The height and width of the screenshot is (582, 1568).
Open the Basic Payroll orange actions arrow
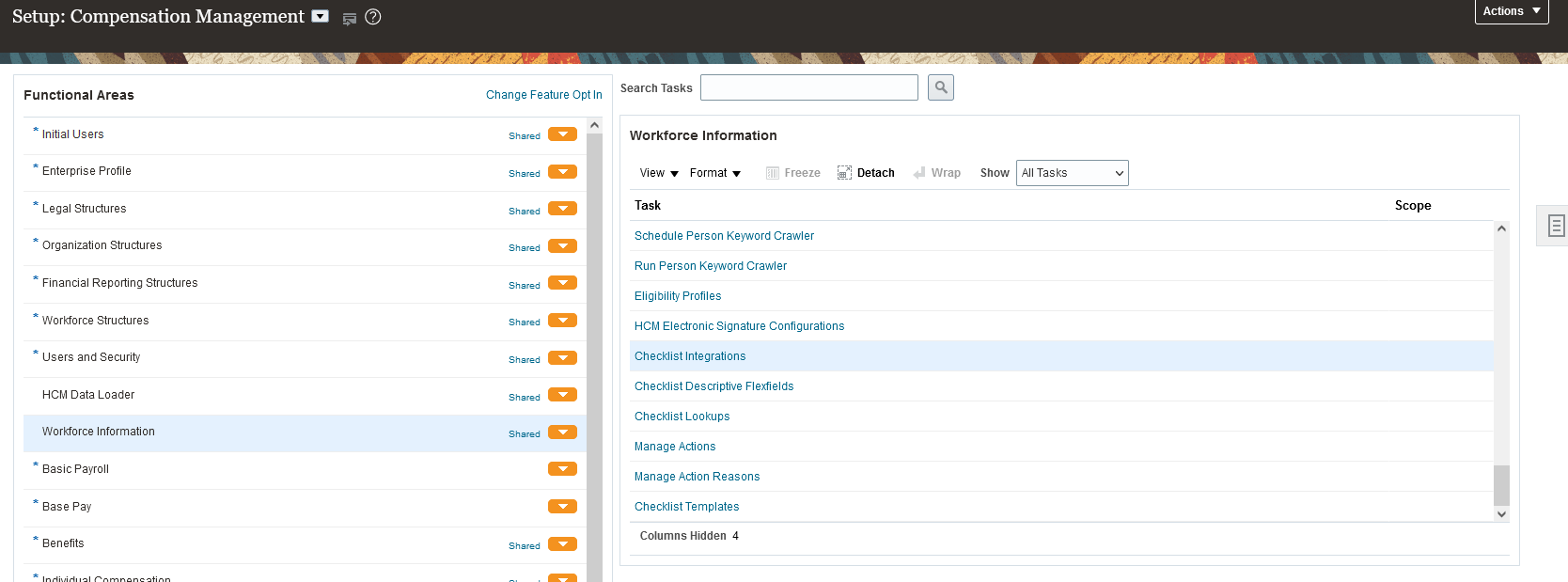[x=563, y=469]
